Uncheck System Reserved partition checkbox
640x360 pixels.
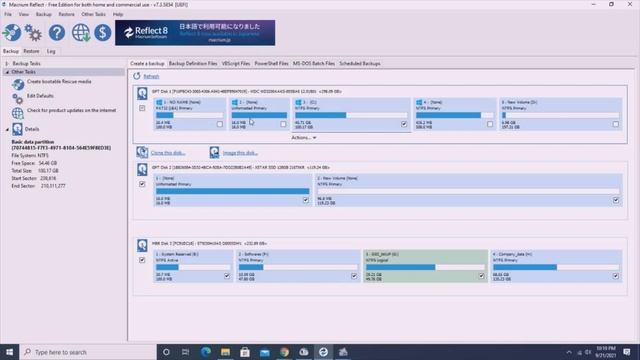click(227, 276)
